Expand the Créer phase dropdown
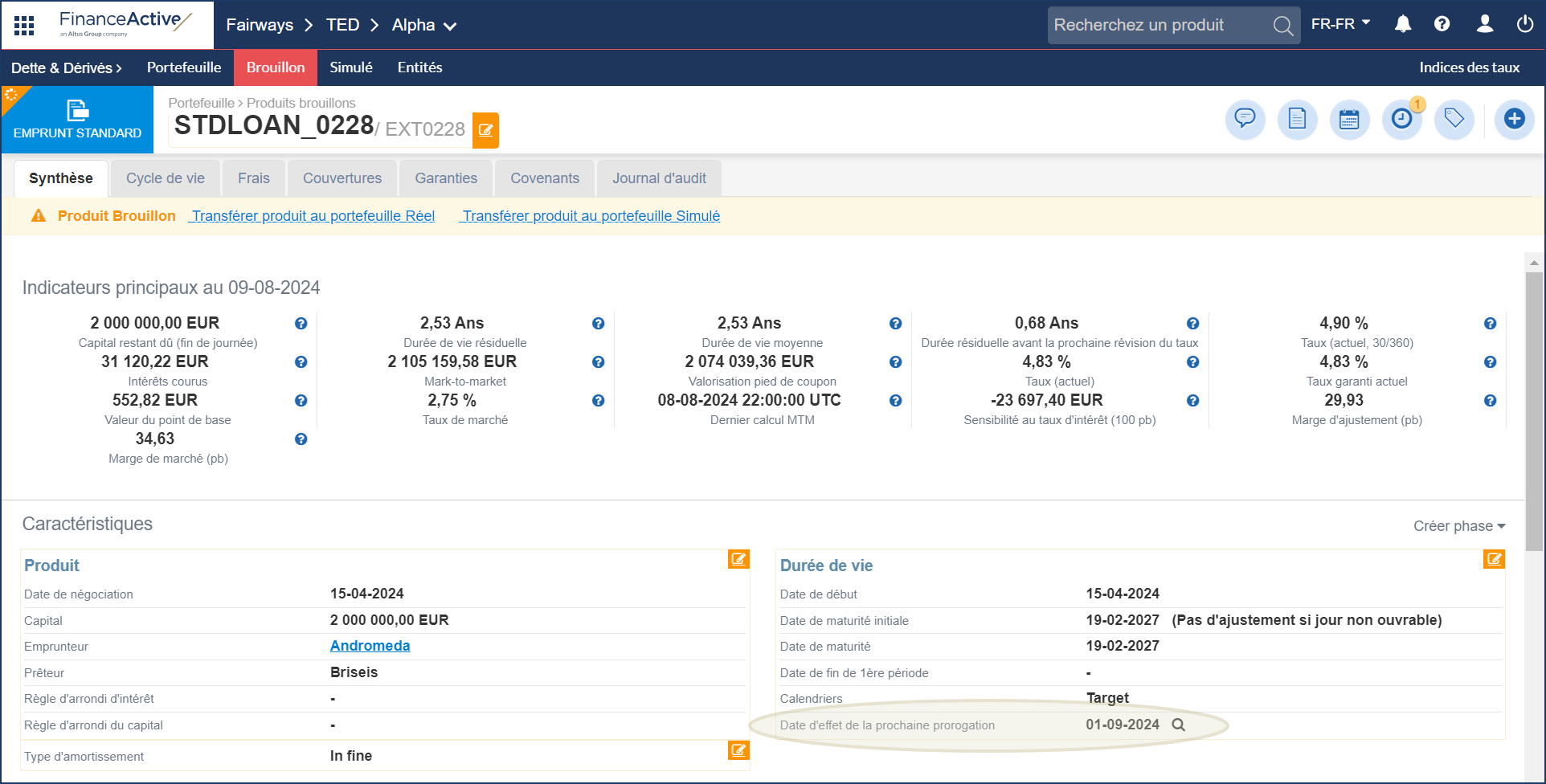This screenshot has height=784, width=1546. [1458, 526]
